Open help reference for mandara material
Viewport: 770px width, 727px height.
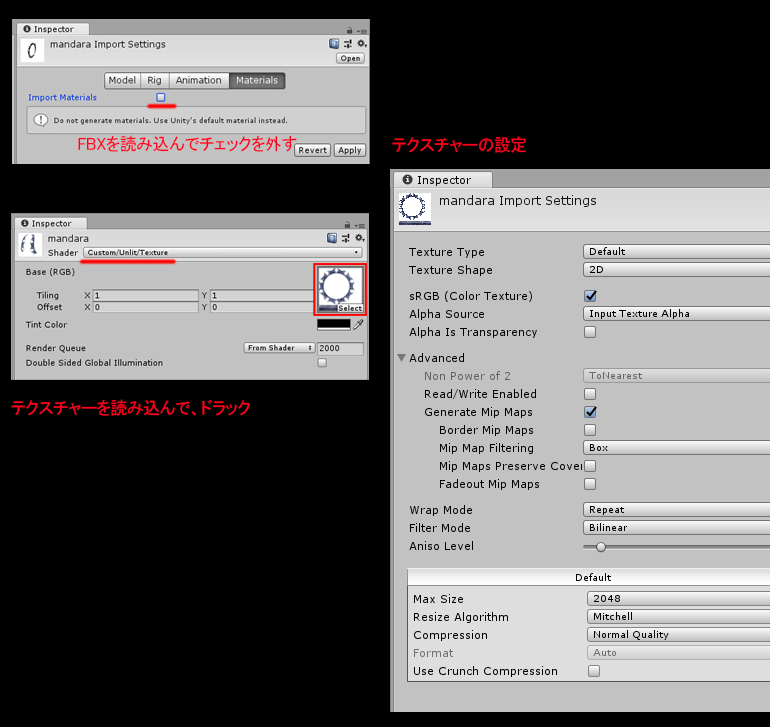coord(334,239)
